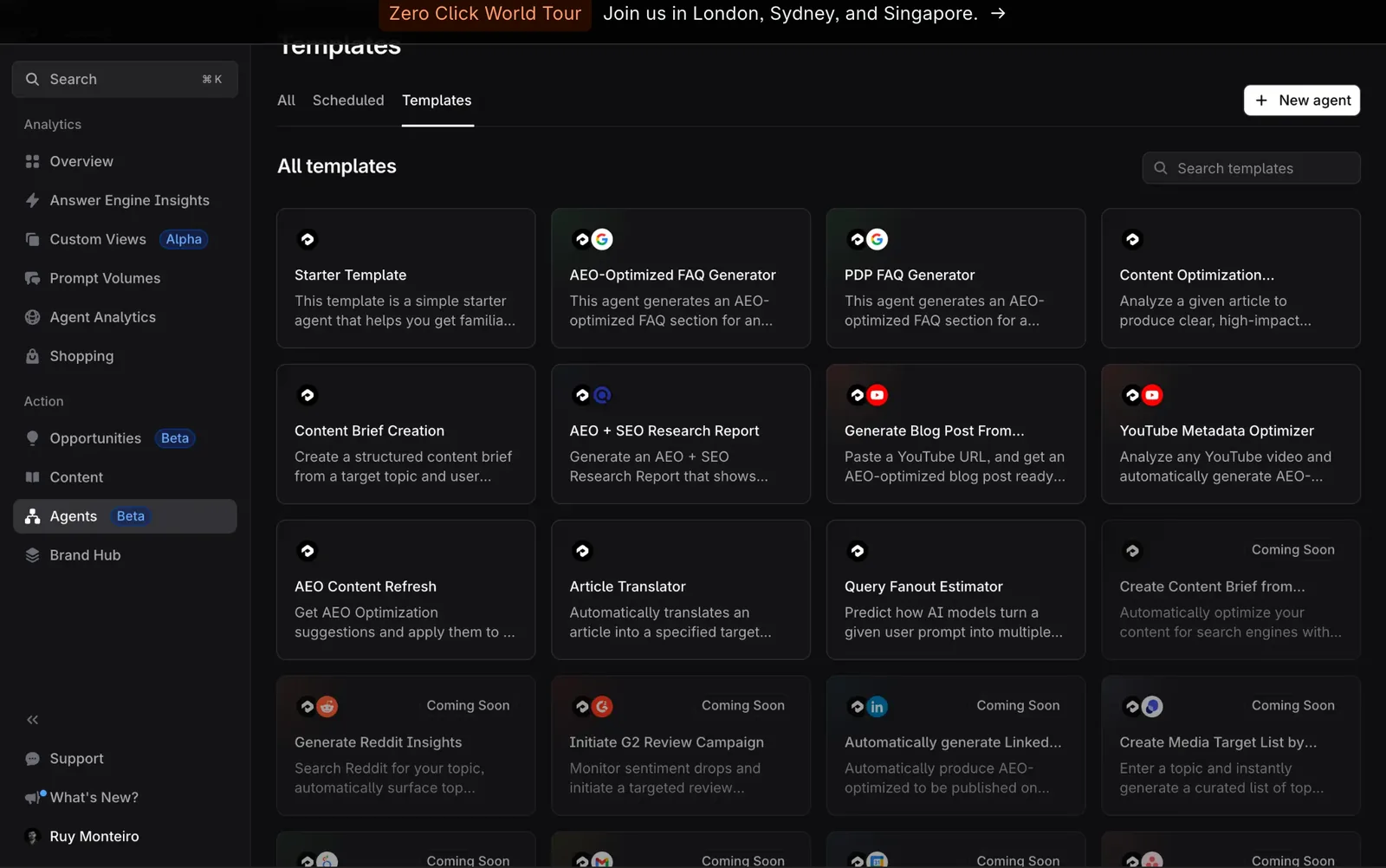Click the New agent button
Image resolution: width=1386 pixels, height=868 pixels.
(x=1302, y=100)
